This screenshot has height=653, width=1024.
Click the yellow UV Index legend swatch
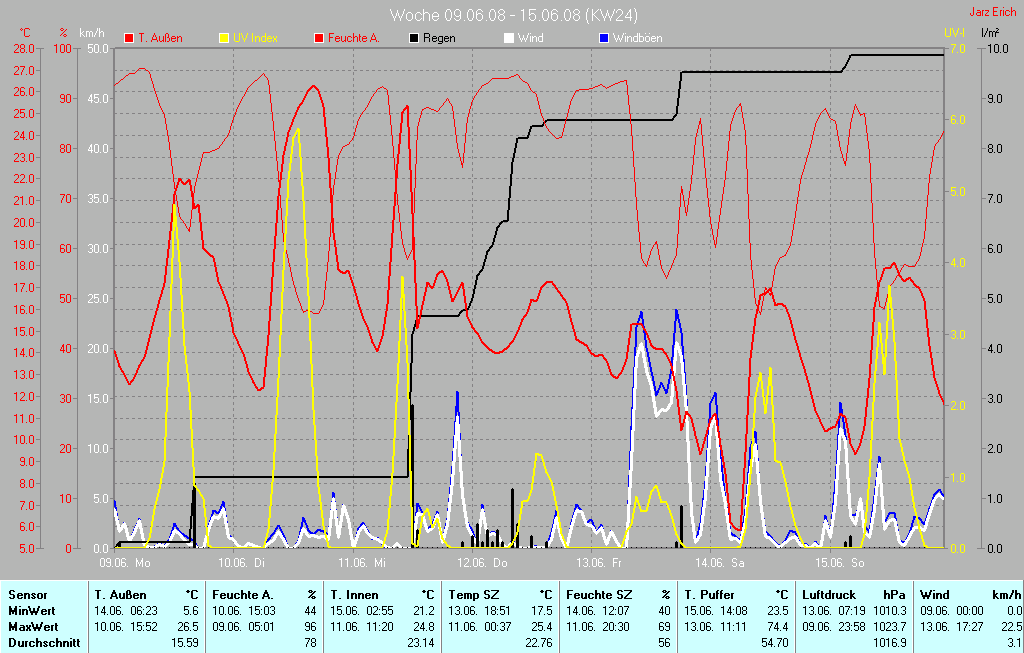point(223,38)
